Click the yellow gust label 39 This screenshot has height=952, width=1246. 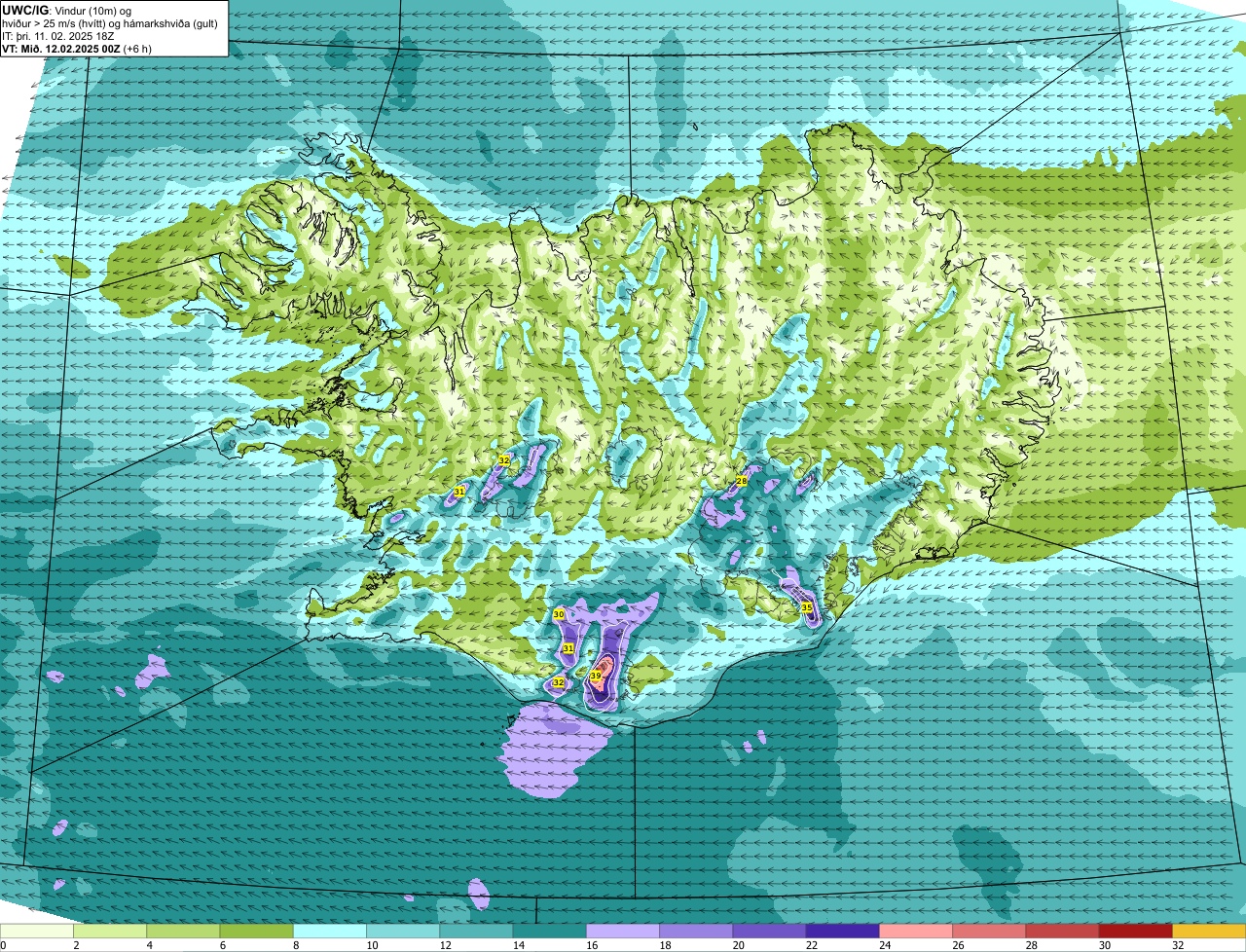pyautogui.click(x=596, y=676)
